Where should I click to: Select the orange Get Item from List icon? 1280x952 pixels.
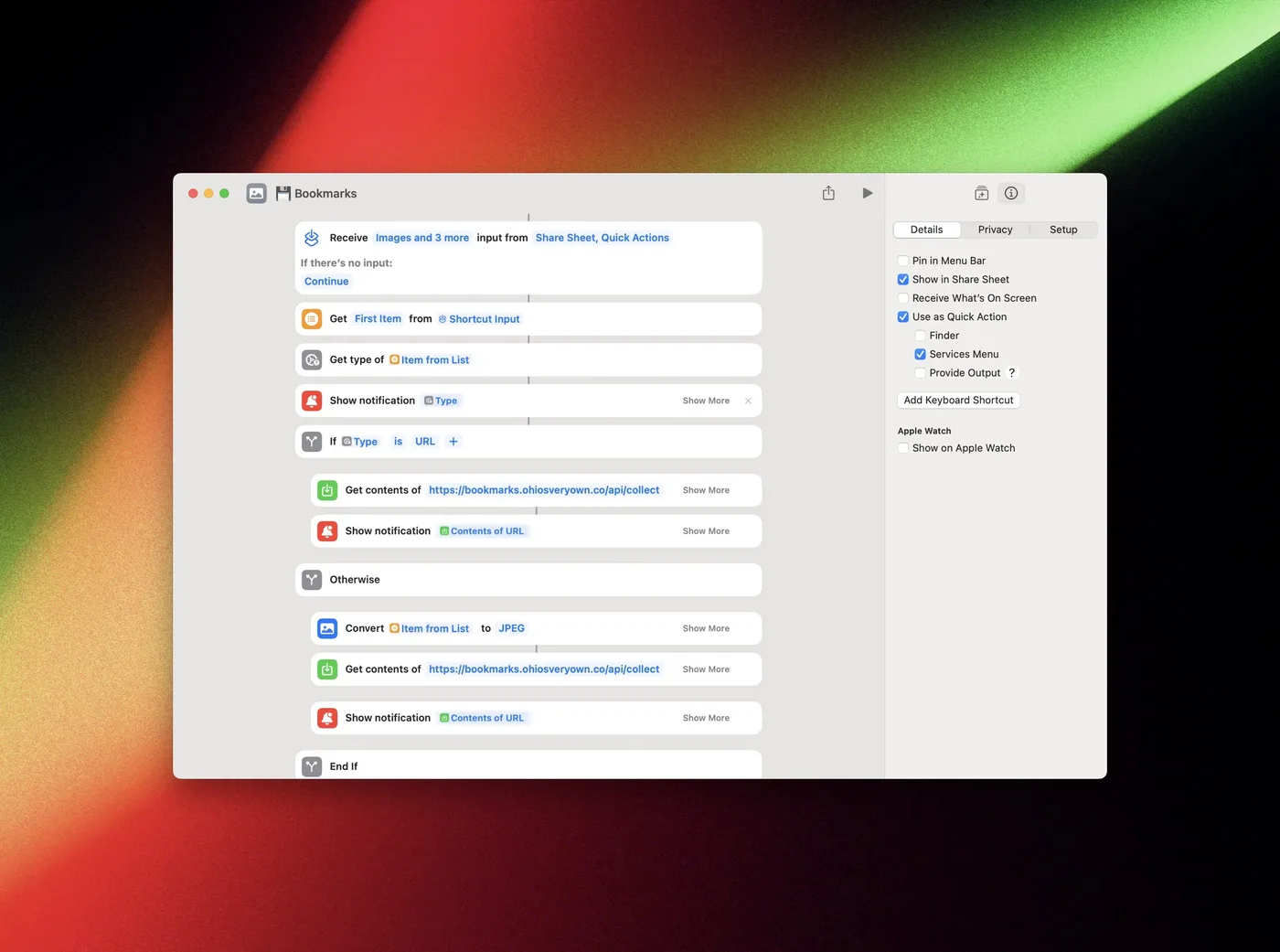312,319
